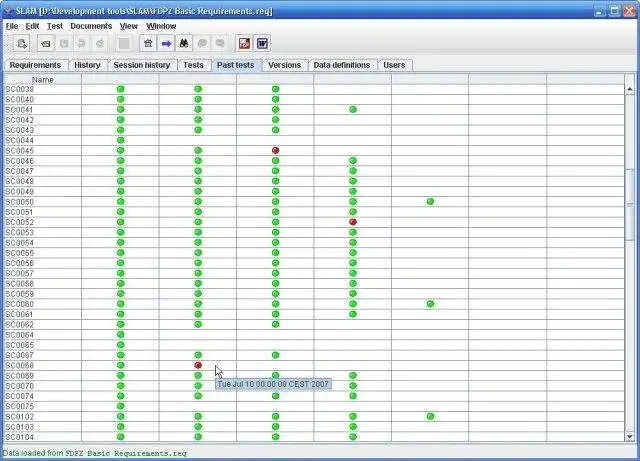Select the SC0067 row name
Screen dimensions: 640x461
click(x=20, y=355)
